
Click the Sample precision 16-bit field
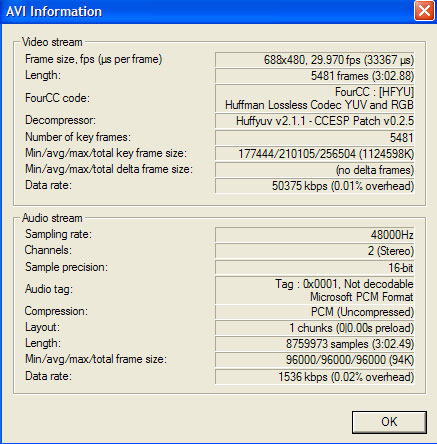click(x=315, y=268)
